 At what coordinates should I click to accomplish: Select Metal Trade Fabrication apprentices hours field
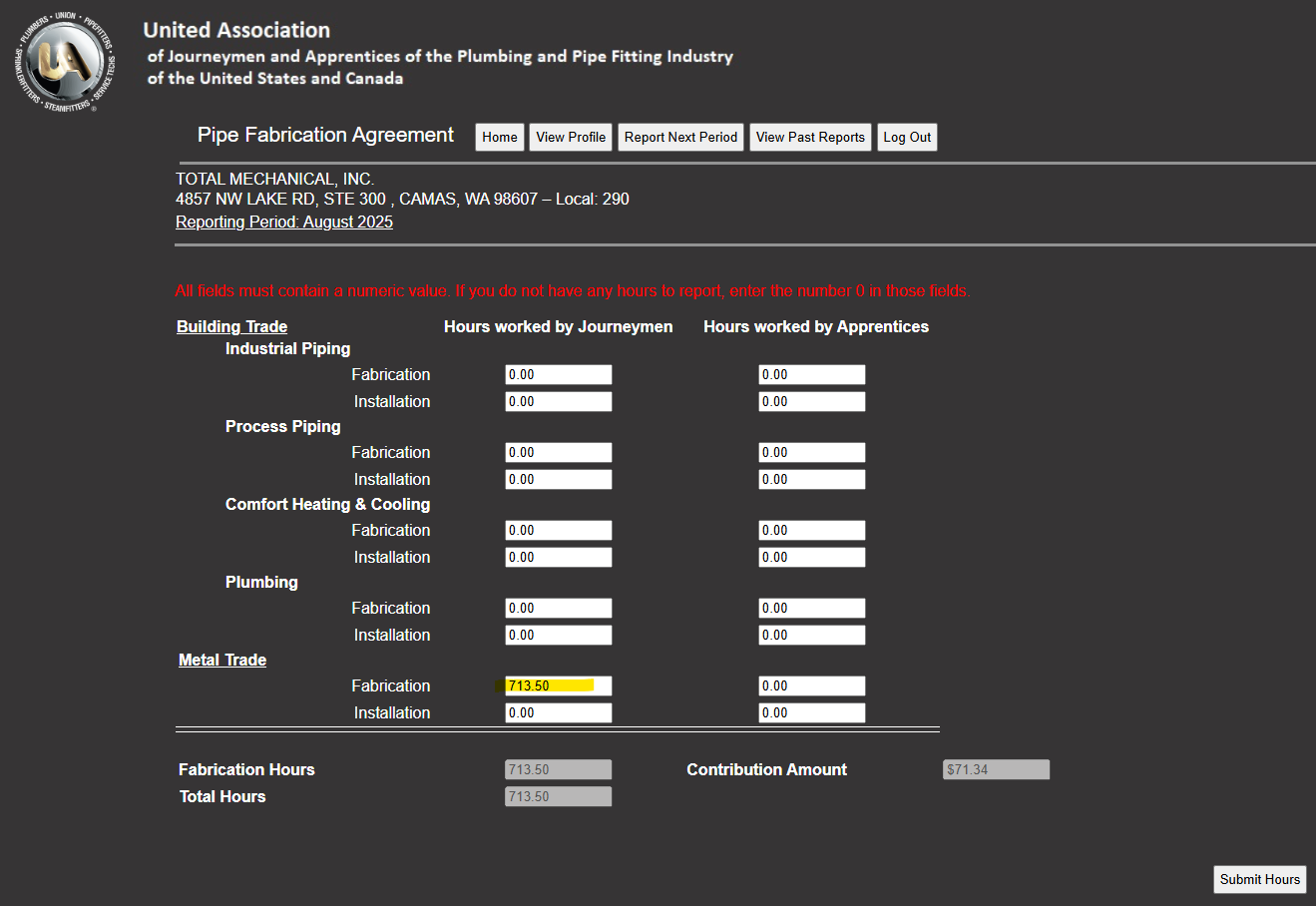coord(812,686)
